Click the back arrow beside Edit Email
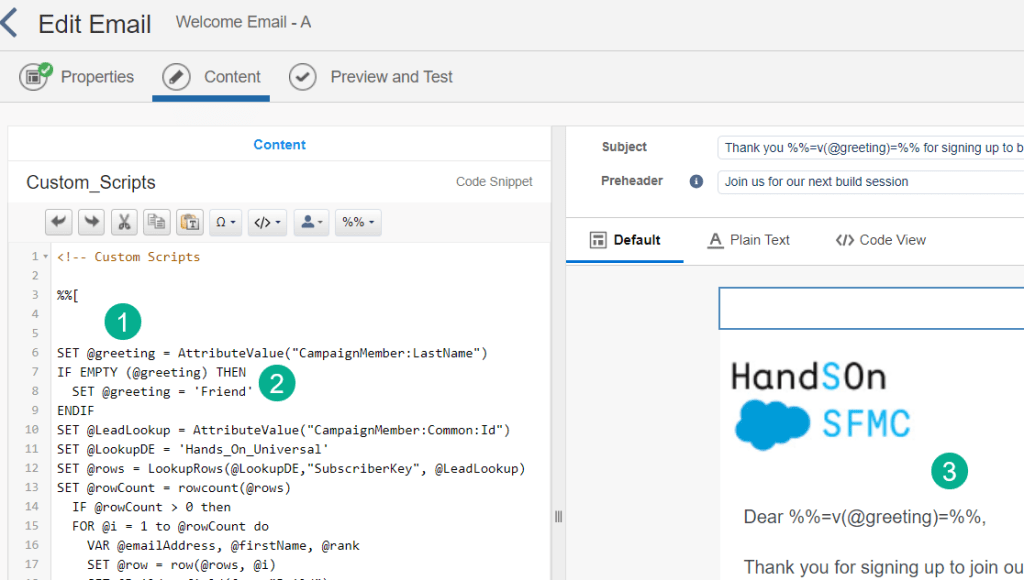Screen dimensions: 1024x580 pos(9,23)
